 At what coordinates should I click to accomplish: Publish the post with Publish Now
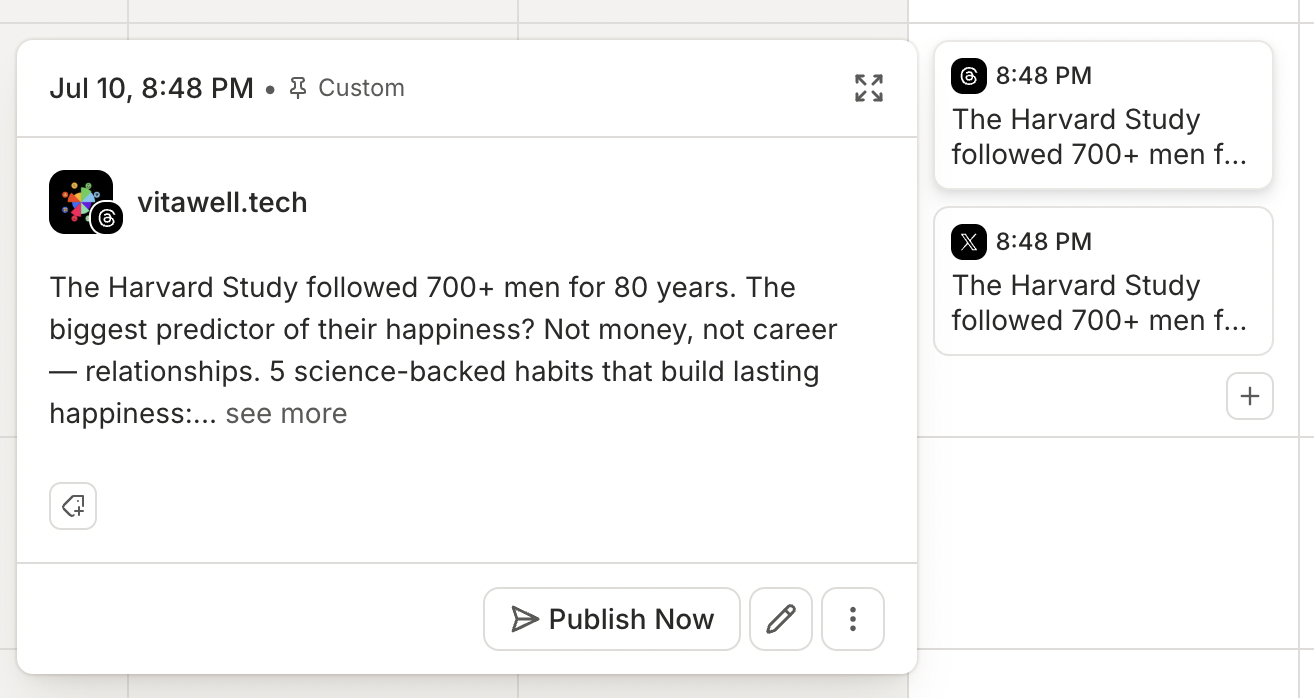[x=612, y=619]
